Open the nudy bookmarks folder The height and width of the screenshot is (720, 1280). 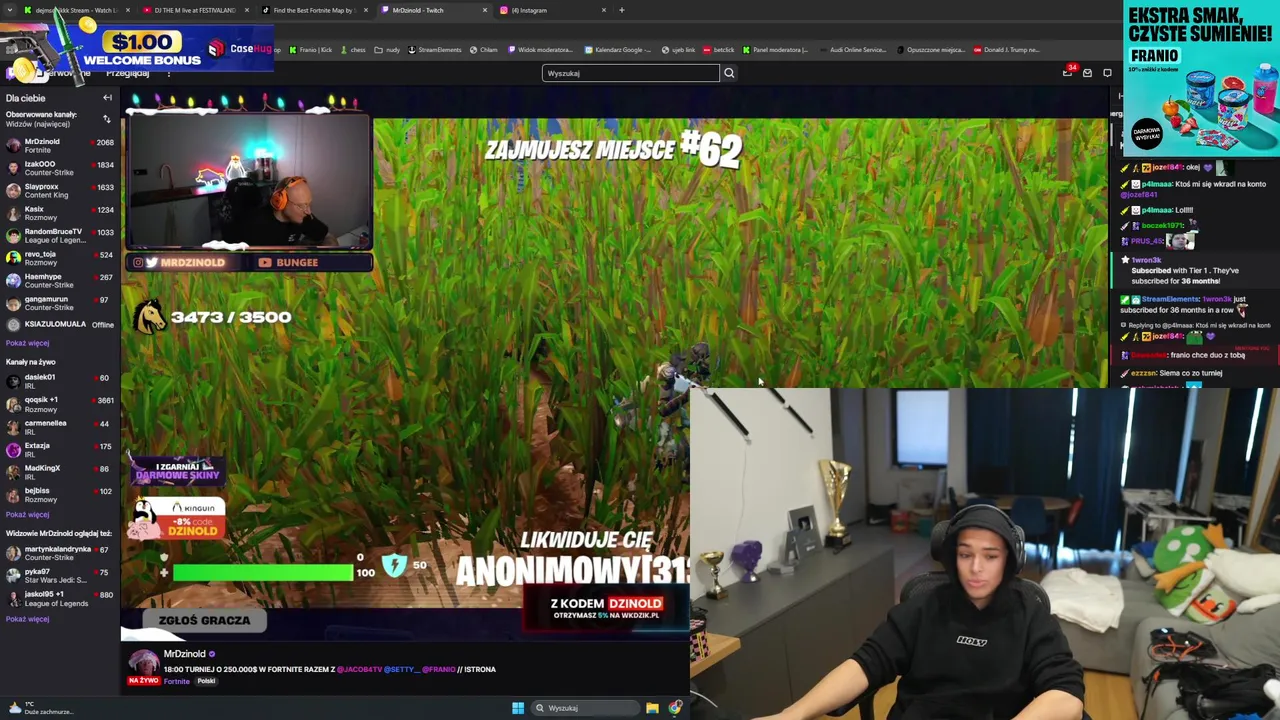click(388, 50)
